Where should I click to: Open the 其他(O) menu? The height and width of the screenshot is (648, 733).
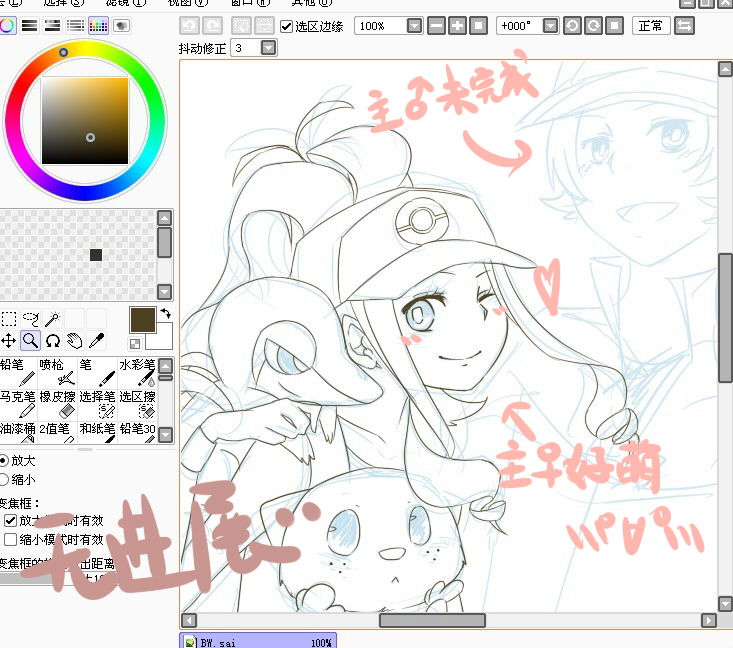tap(312, 3)
